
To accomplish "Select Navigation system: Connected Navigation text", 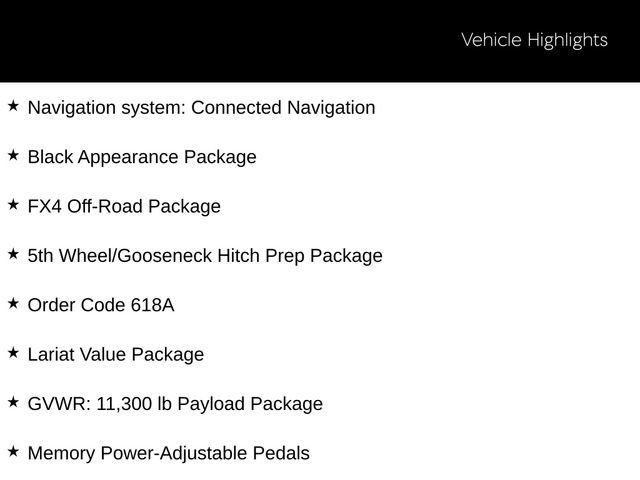I will click(201, 108).
